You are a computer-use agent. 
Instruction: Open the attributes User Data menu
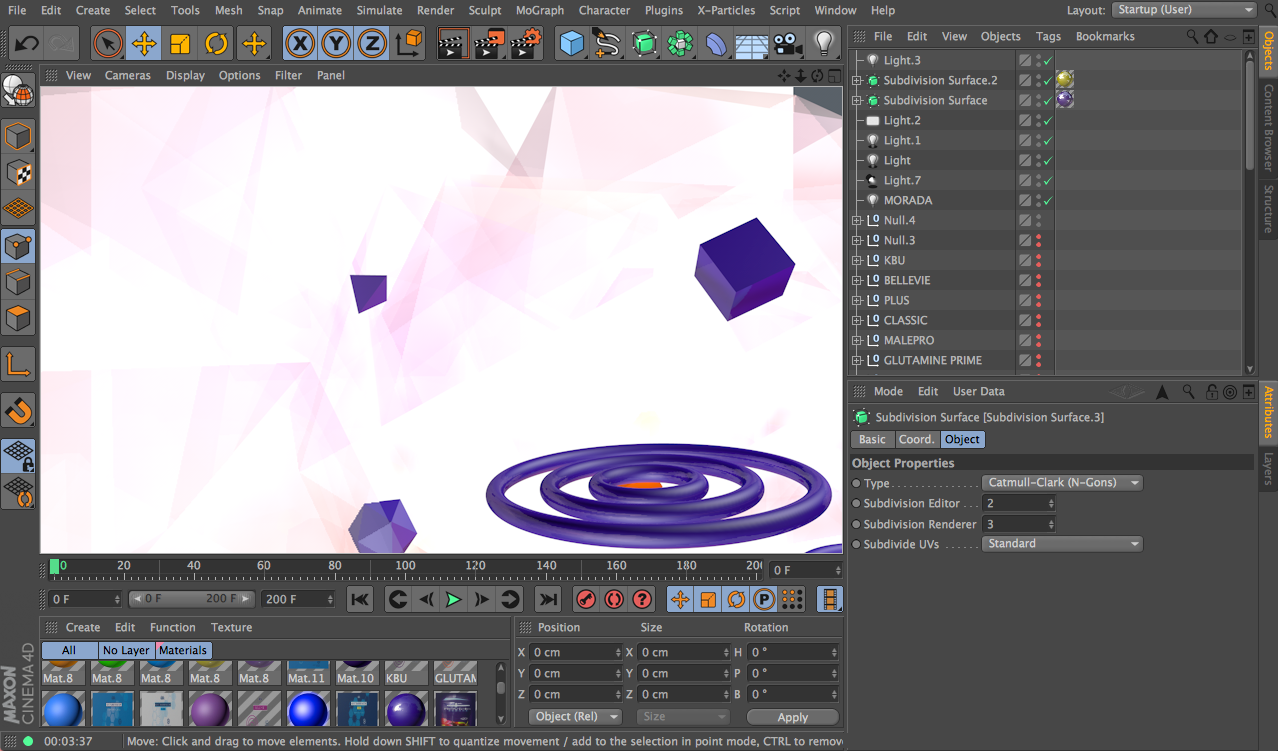point(978,392)
